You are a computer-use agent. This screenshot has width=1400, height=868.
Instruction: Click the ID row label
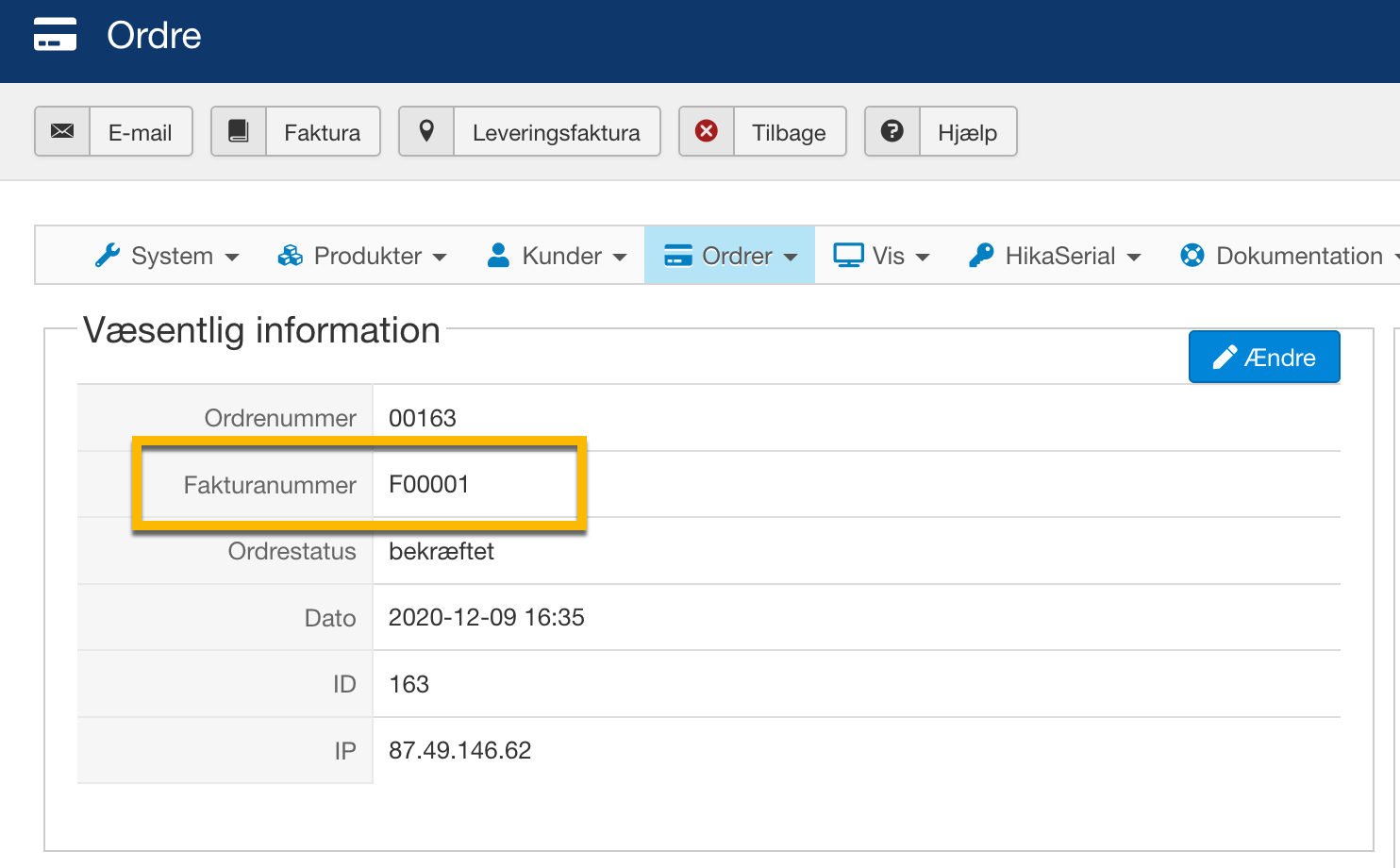pyautogui.click(x=344, y=684)
